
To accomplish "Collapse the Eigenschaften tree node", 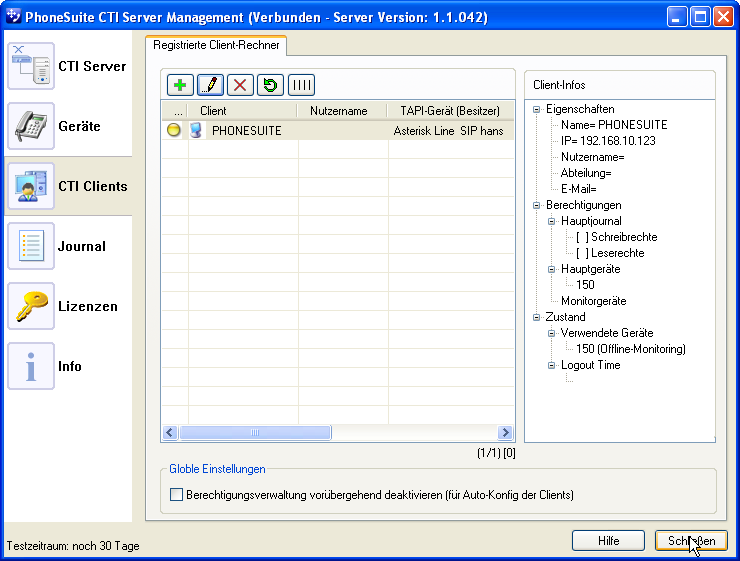I will pos(536,109).
